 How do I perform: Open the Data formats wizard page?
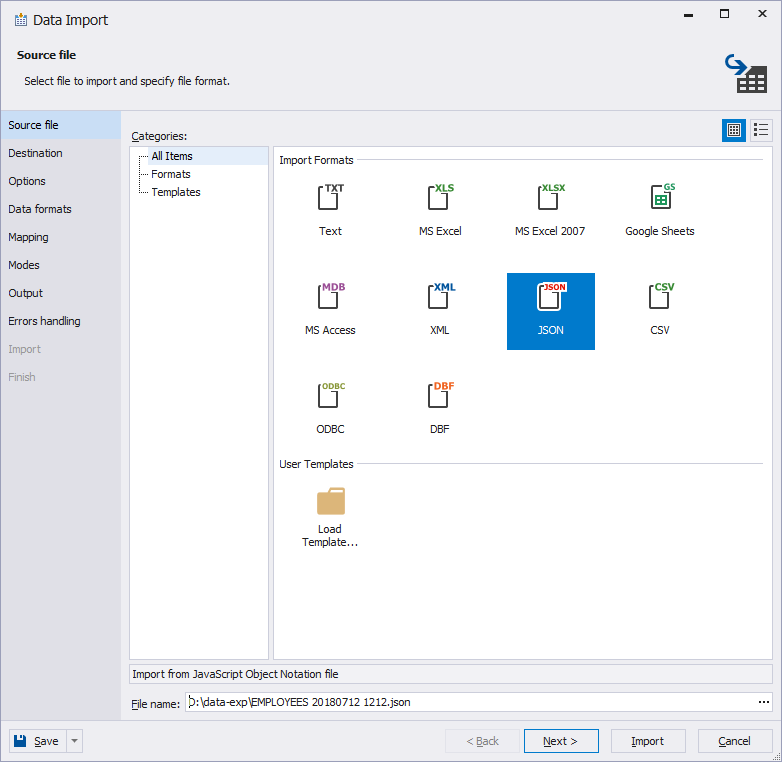(60, 209)
